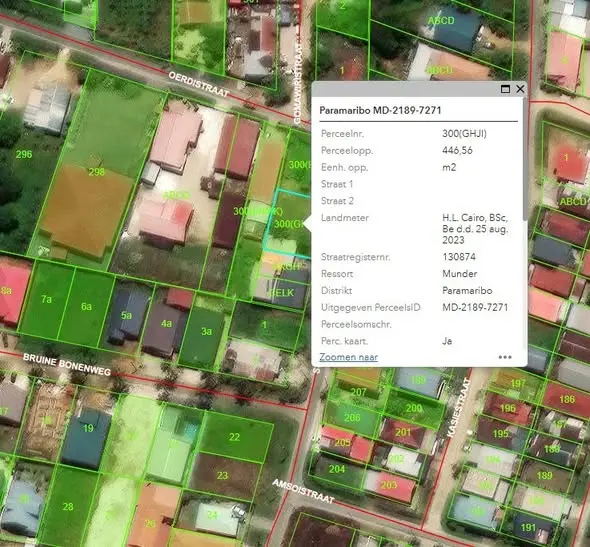Select parcel 3a on the map

click(206, 331)
